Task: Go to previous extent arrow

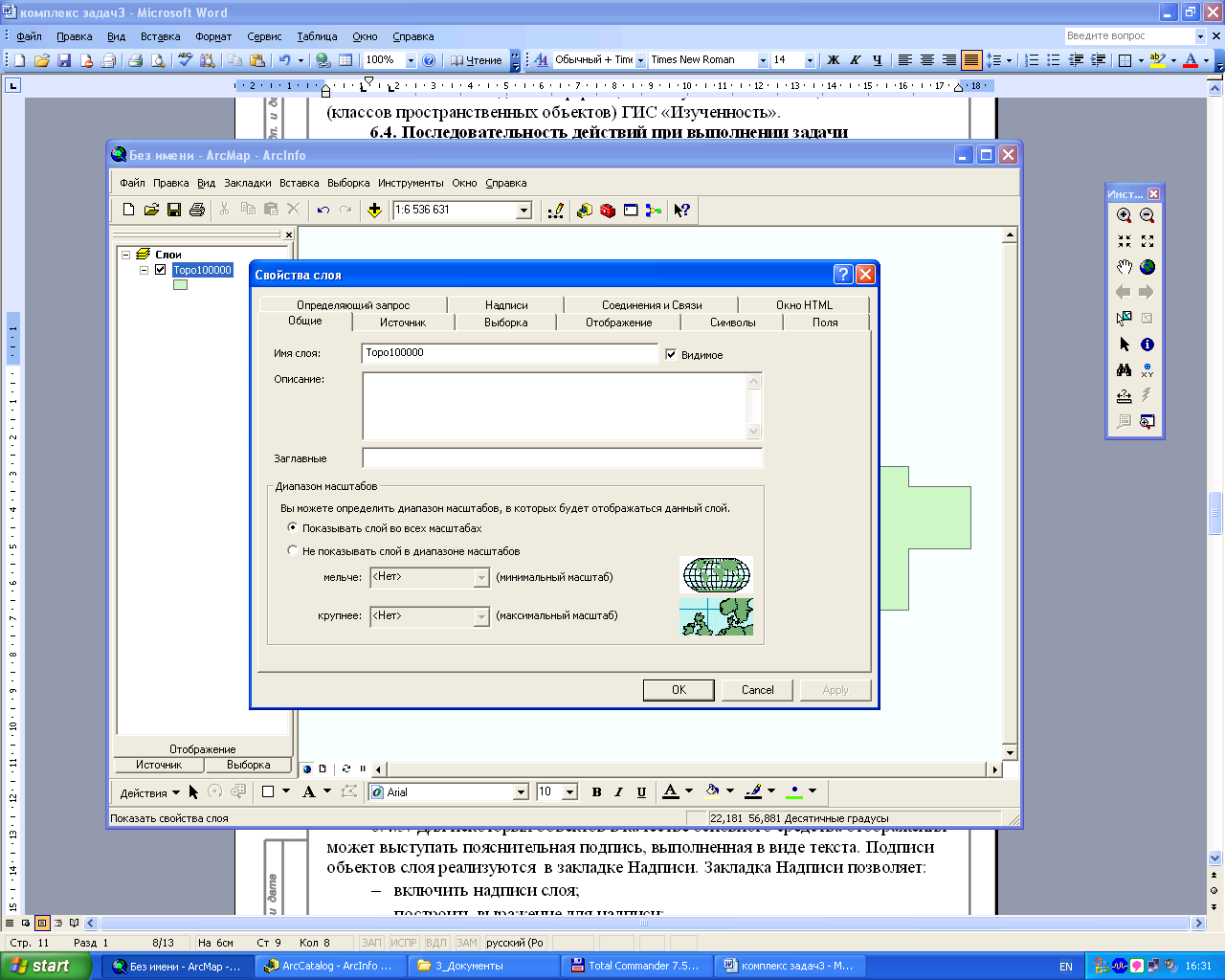Action: 1124,293
